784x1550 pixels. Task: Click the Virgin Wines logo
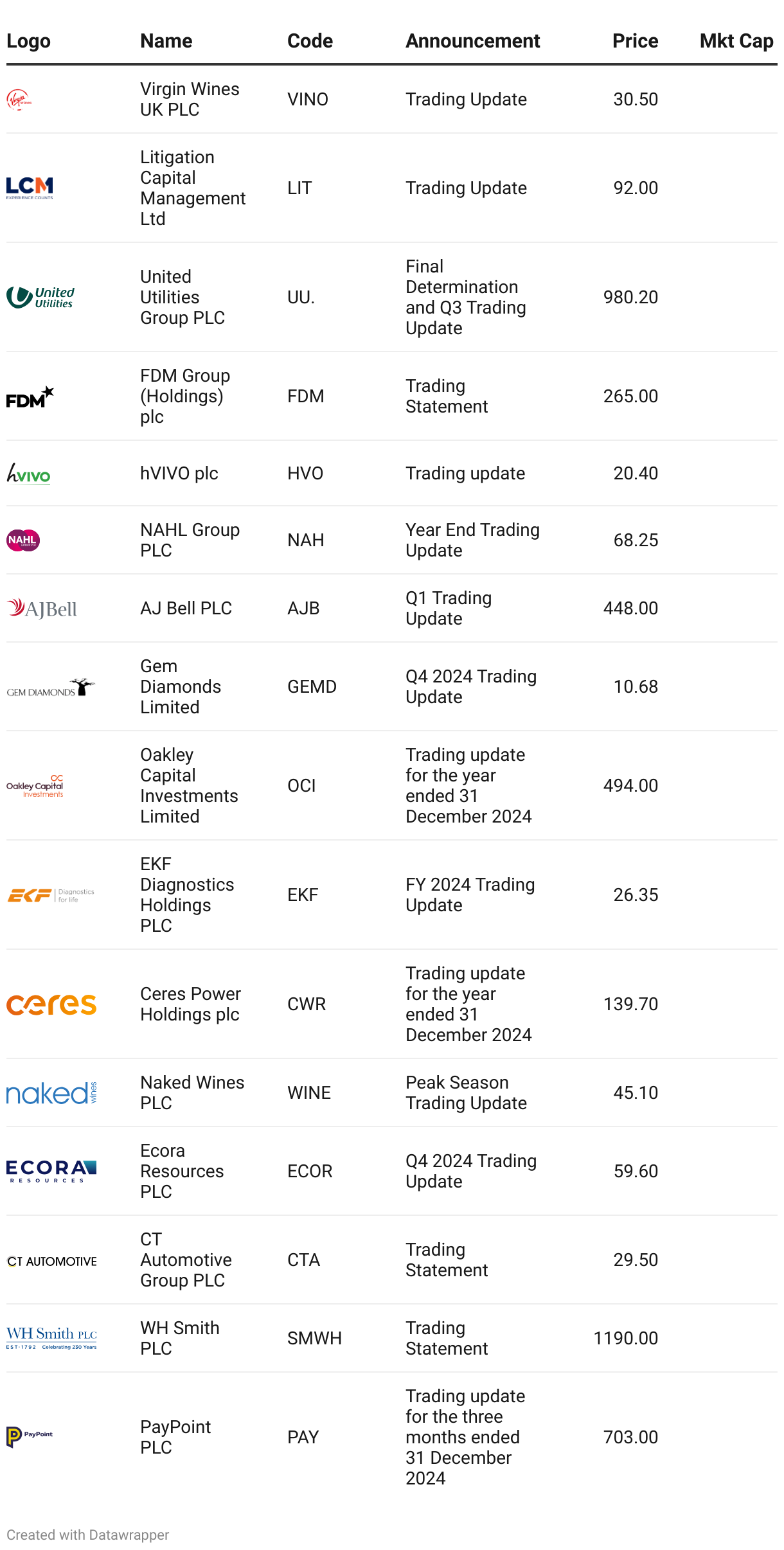(19, 100)
